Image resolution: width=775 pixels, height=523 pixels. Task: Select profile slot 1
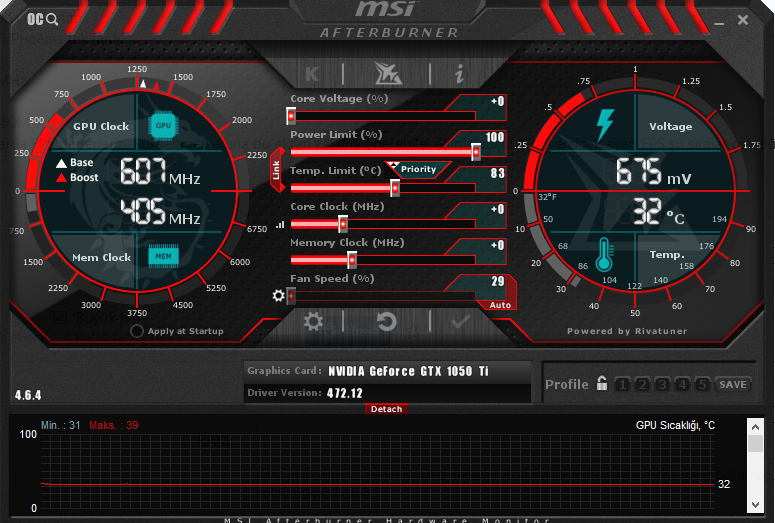(622, 384)
